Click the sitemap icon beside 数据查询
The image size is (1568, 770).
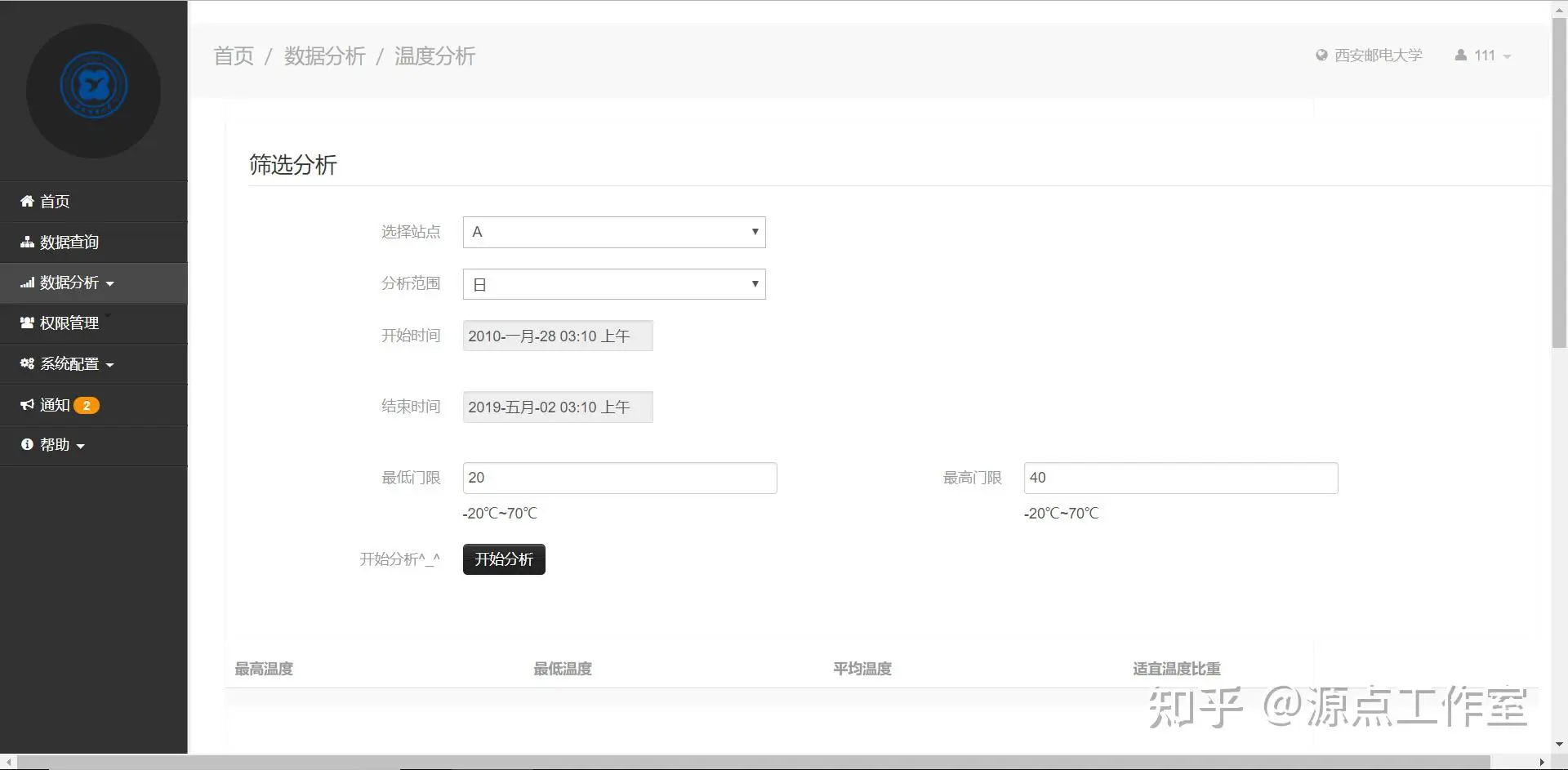(27, 242)
